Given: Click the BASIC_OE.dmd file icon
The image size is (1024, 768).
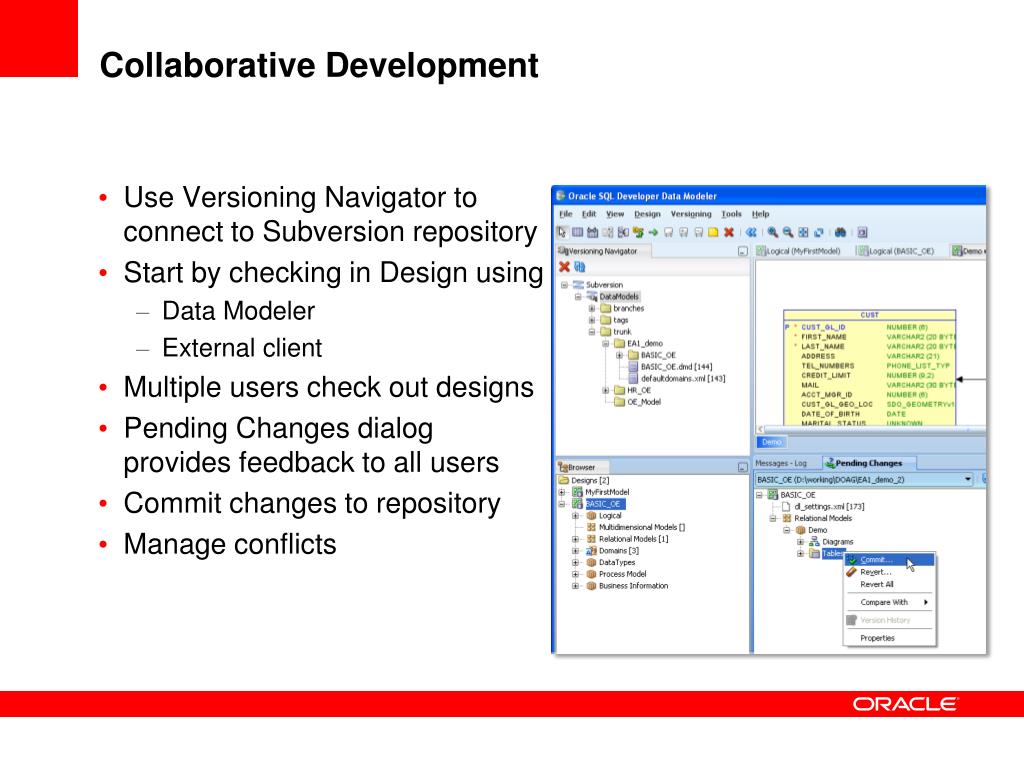Looking at the screenshot, I should coord(633,367).
